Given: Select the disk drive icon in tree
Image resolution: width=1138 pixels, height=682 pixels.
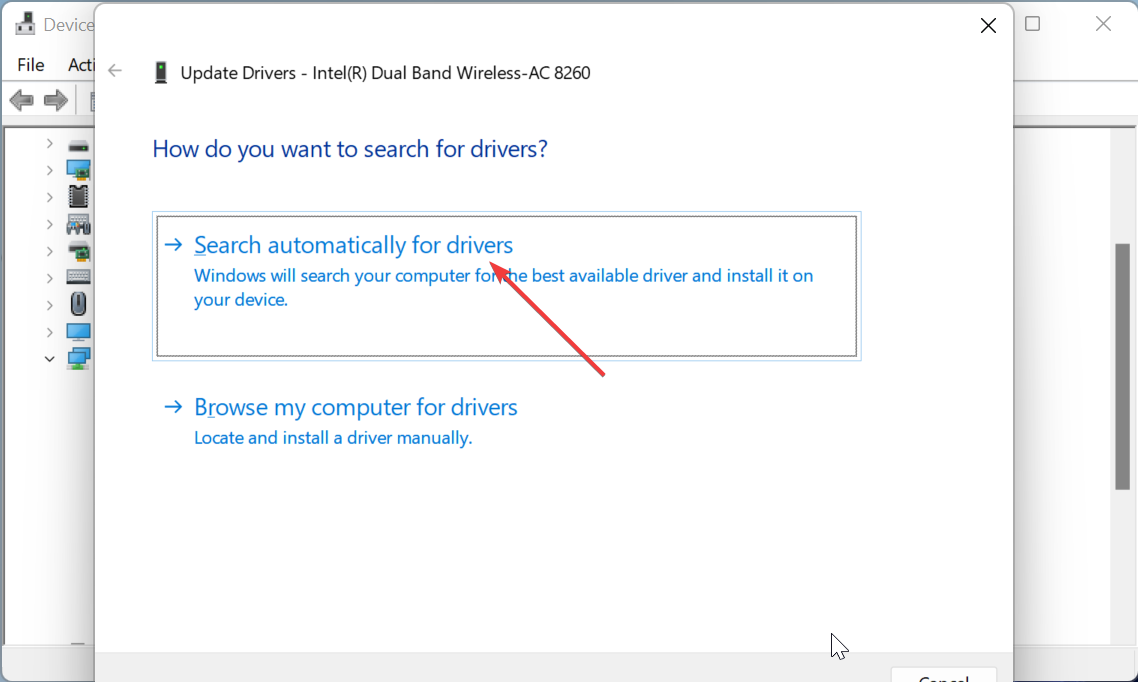Looking at the screenshot, I should 78,146.
